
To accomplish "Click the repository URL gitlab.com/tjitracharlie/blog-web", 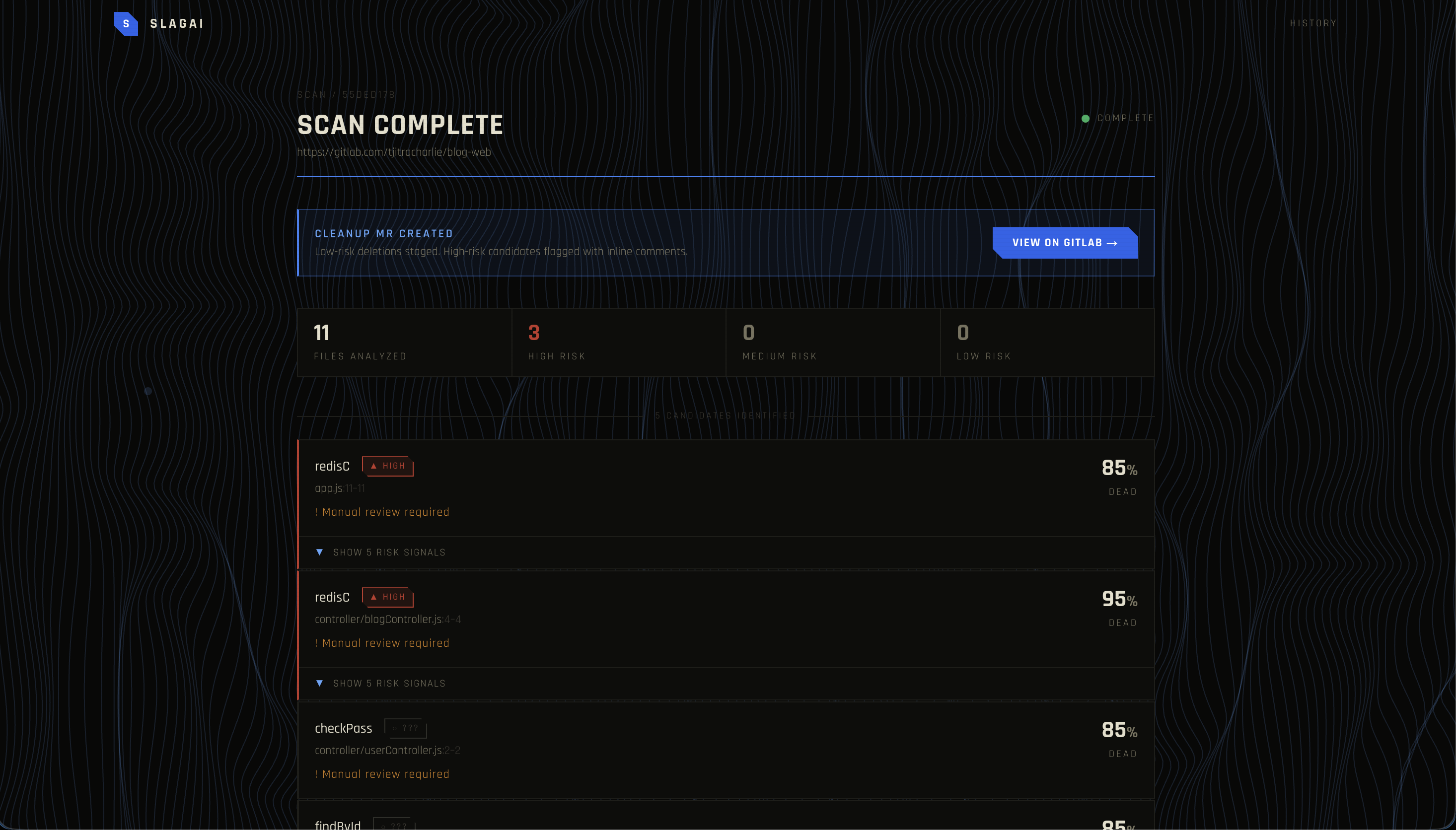I will tap(394, 152).
